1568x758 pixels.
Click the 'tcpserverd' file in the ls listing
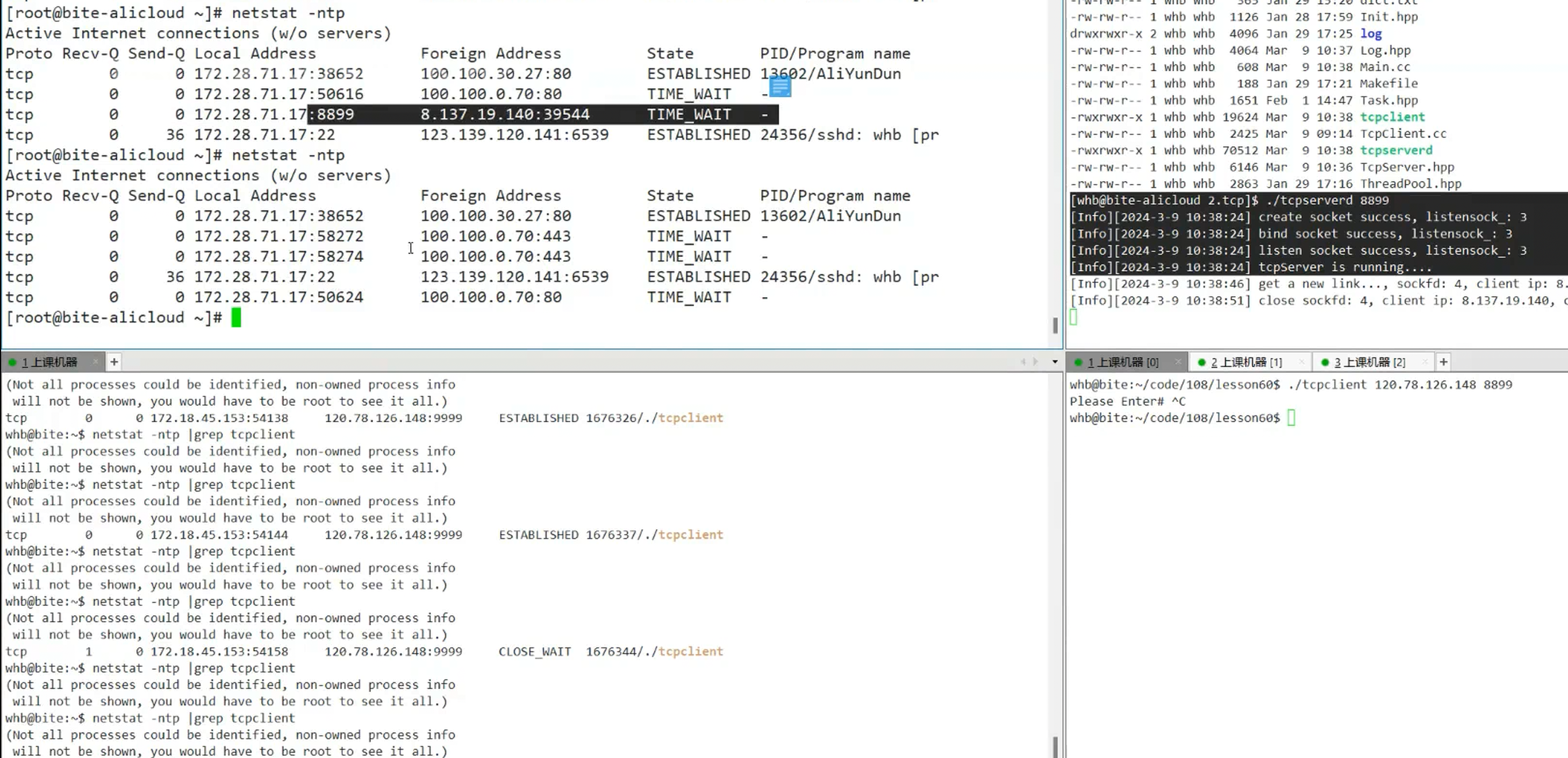tap(1396, 150)
